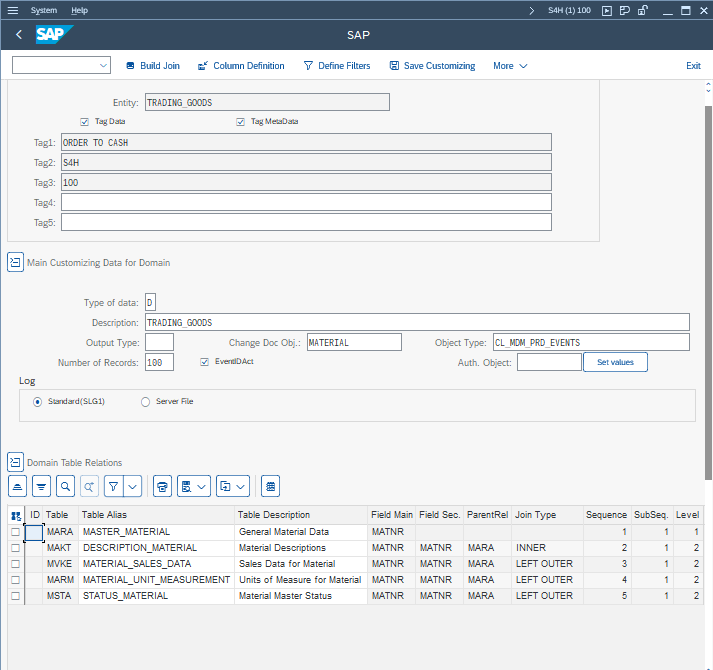Open the Help menu

click(x=80, y=10)
